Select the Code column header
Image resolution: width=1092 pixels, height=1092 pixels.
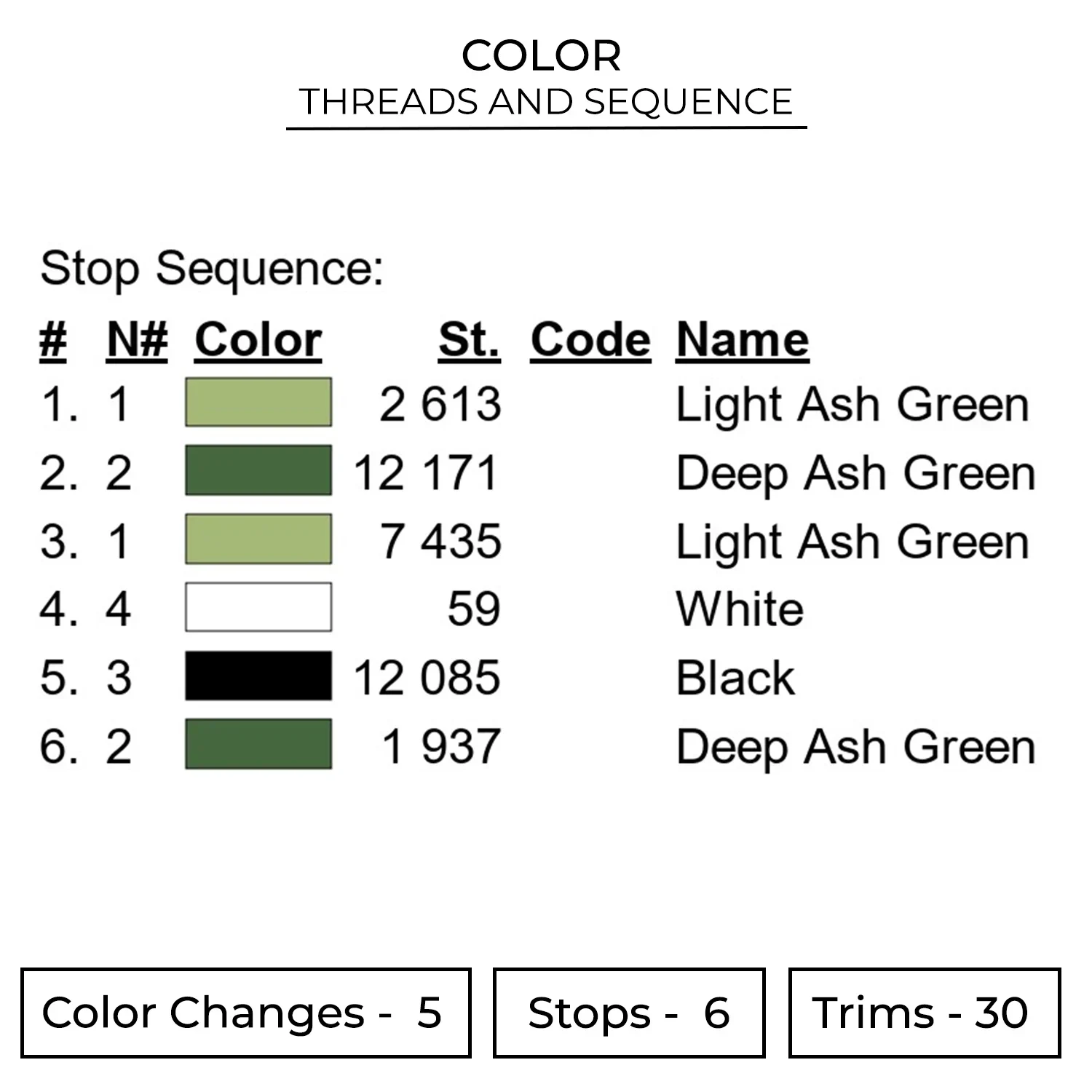(590, 340)
